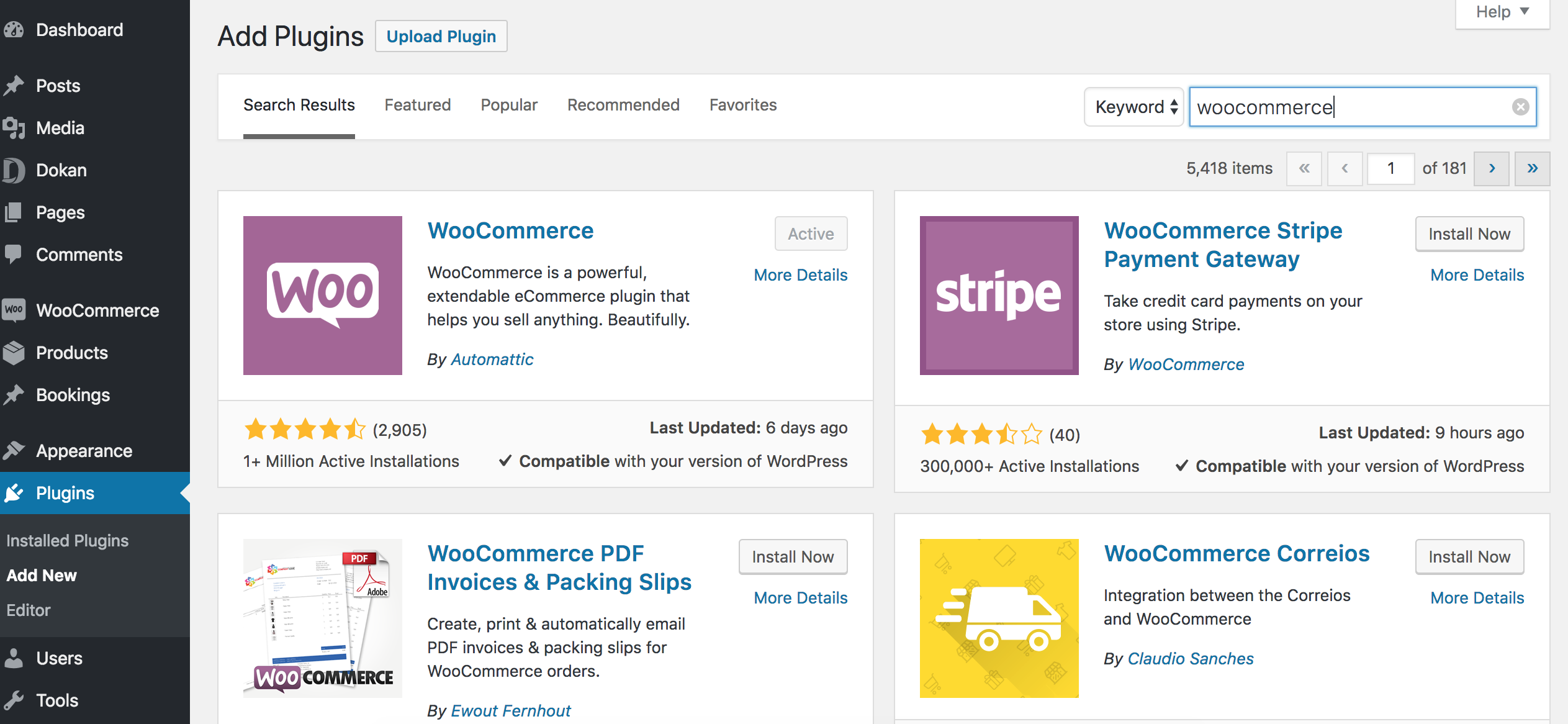Switch to the Popular tab

coord(508,104)
